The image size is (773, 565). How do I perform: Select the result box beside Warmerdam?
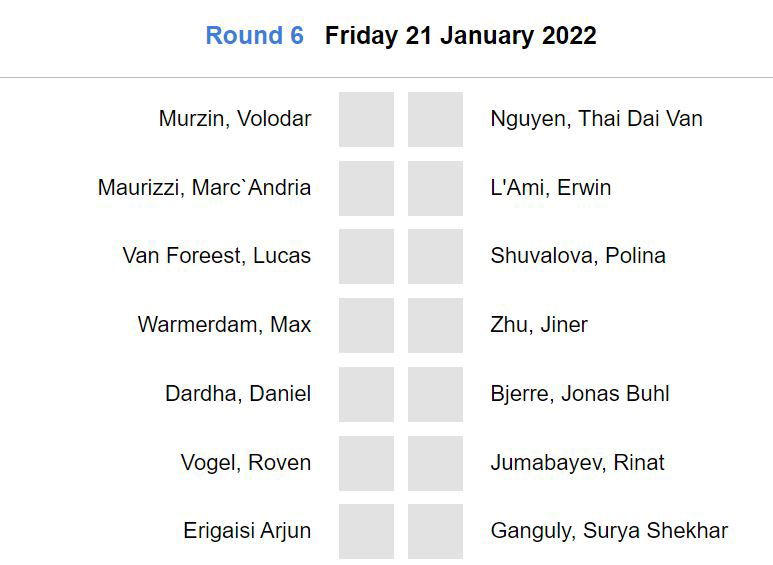366,325
